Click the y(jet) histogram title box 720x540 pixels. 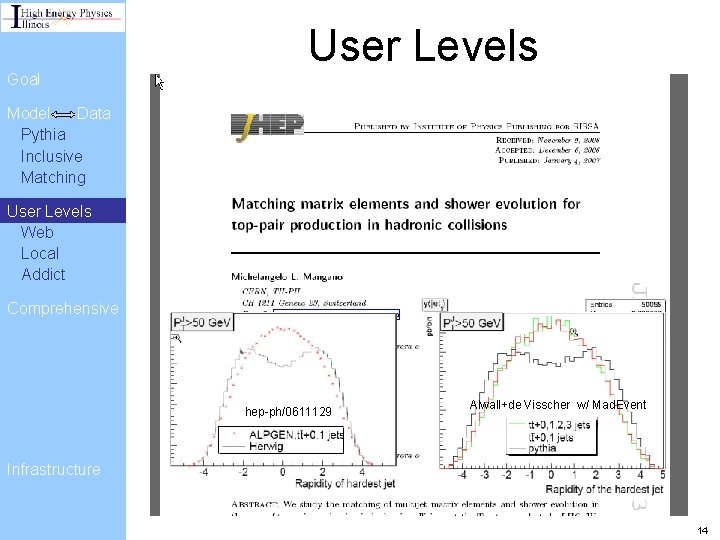click(434, 304)
